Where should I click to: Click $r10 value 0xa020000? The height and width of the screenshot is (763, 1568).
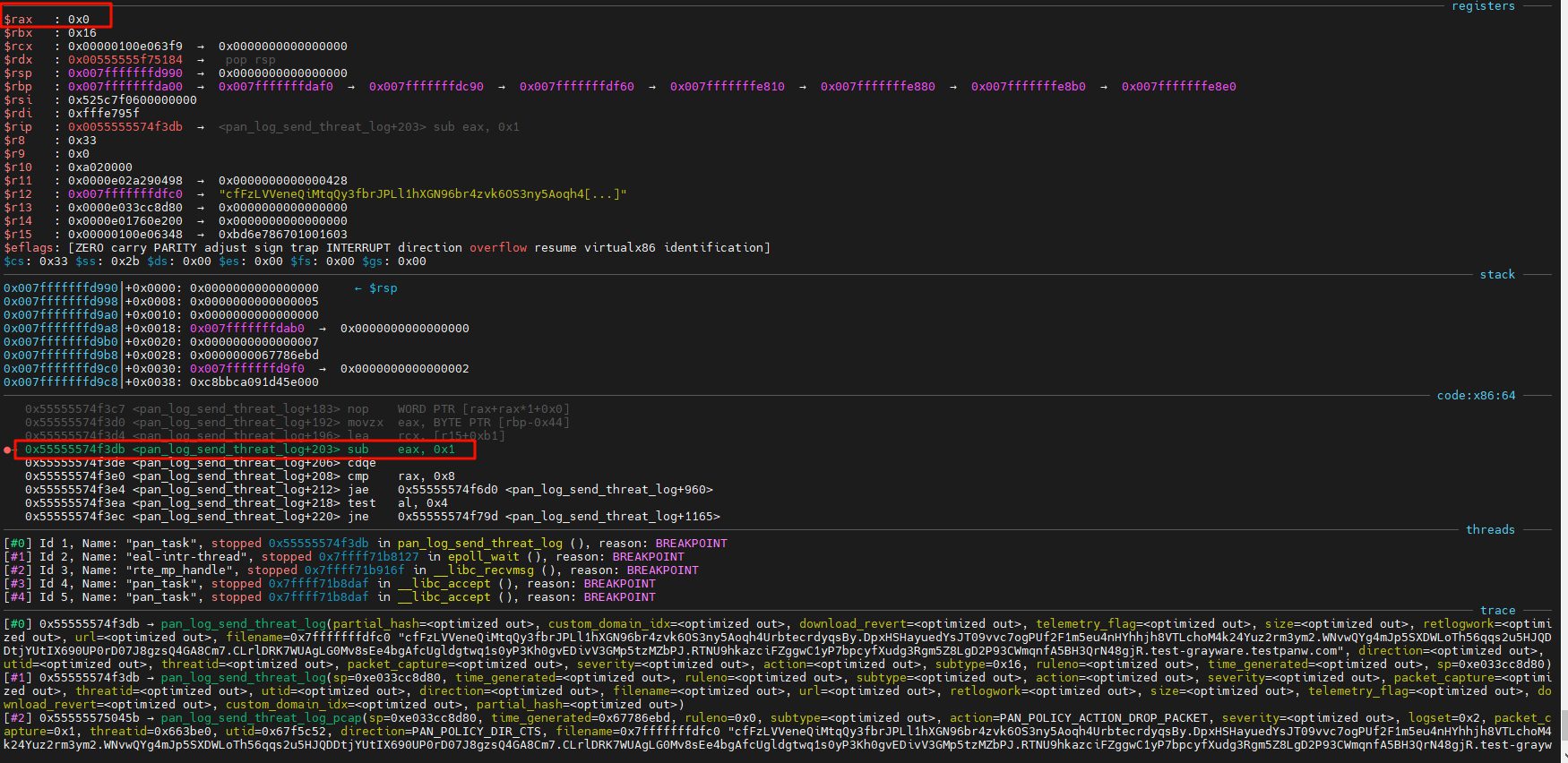(100, 167)
